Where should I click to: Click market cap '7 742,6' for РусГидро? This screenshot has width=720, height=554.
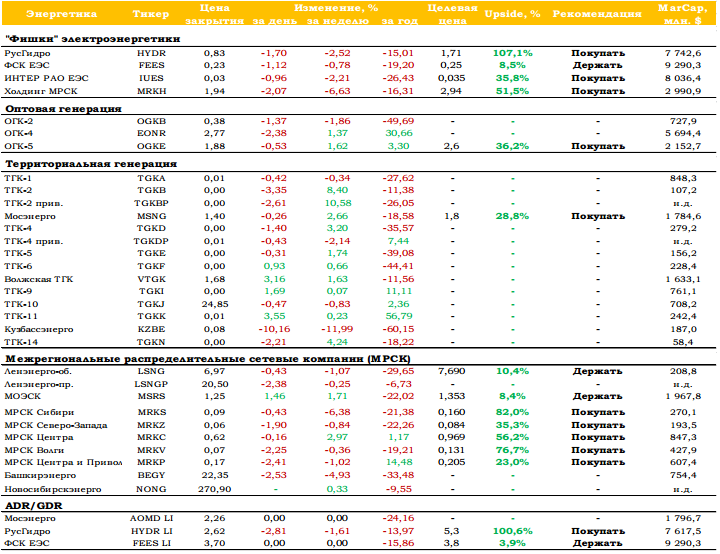pos(683,53)
